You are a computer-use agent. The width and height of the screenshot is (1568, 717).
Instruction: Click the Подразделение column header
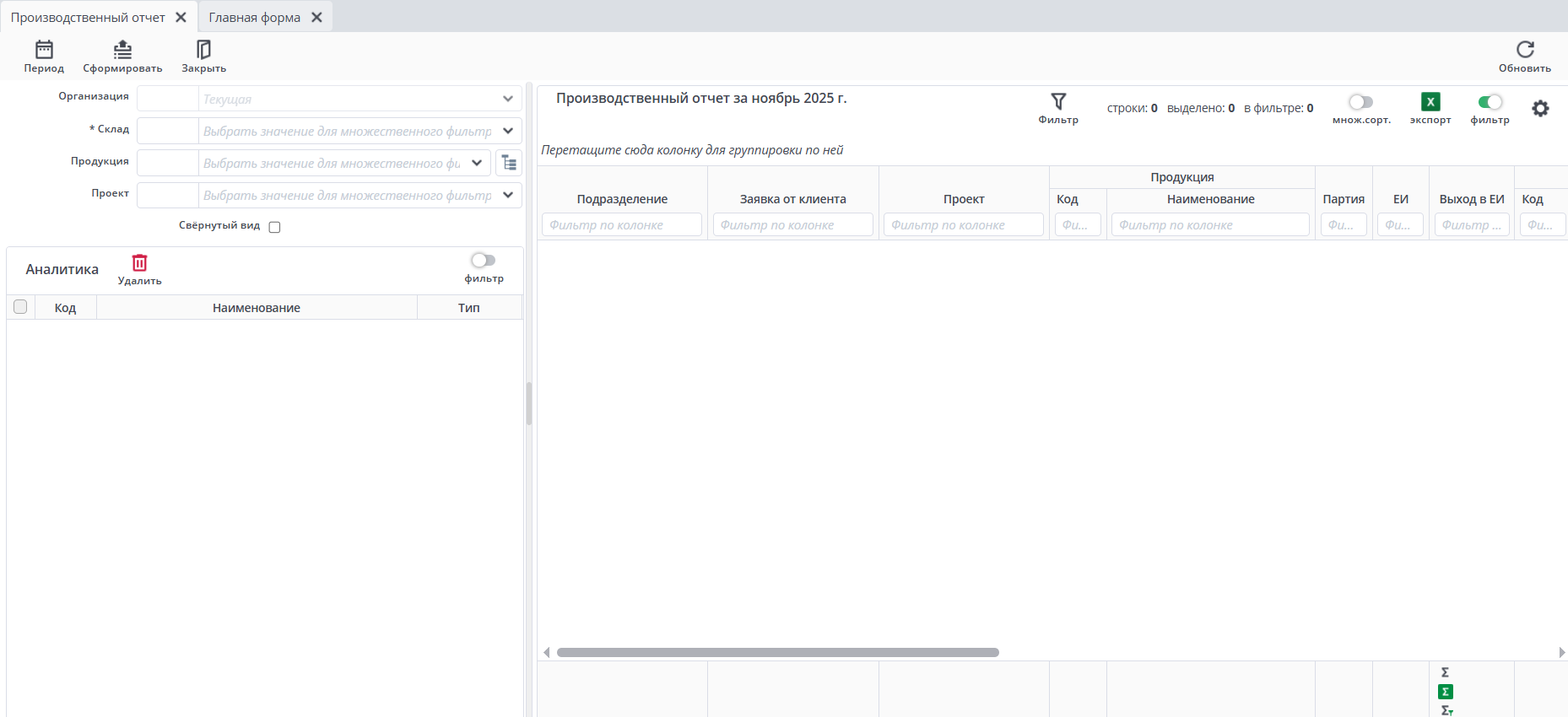(x=622, y=199)
